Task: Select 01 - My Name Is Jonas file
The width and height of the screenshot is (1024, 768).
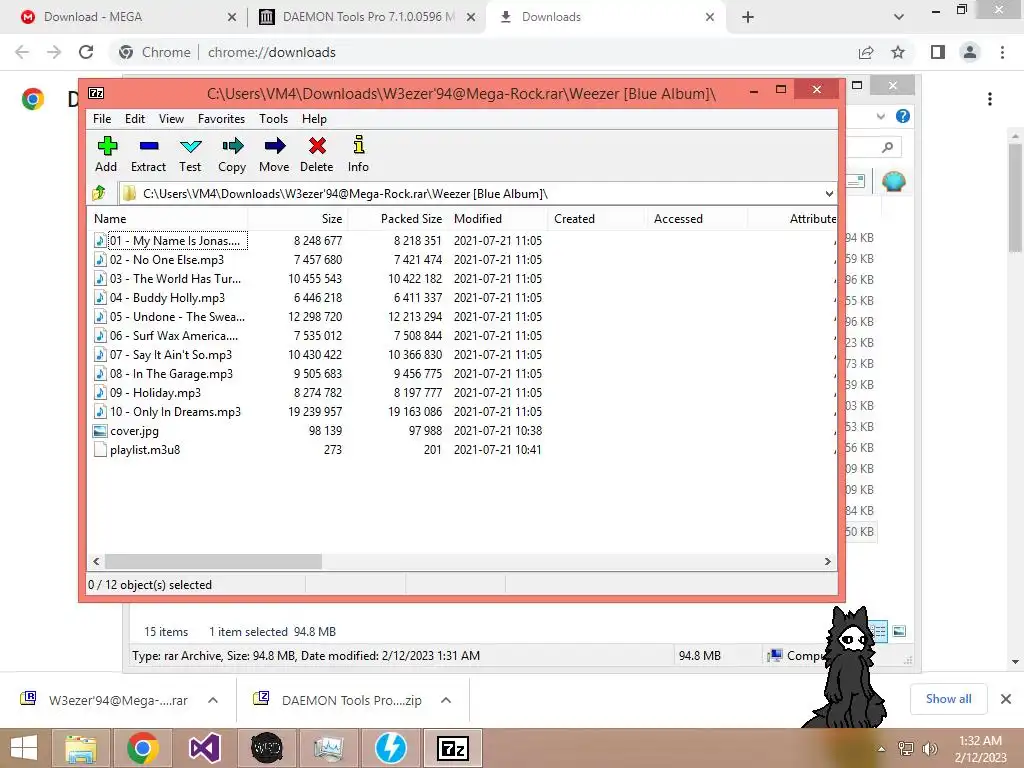Action: tap(171, 241)
